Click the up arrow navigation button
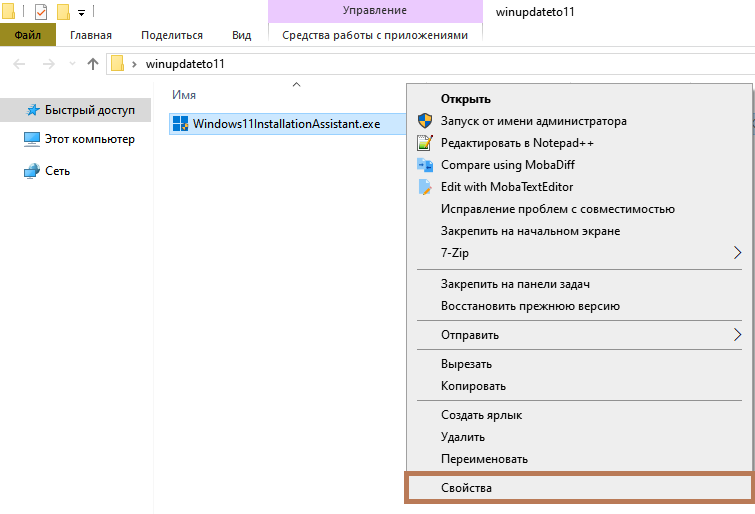Viewport: 755px width, 514px height. tap(93, 64)
